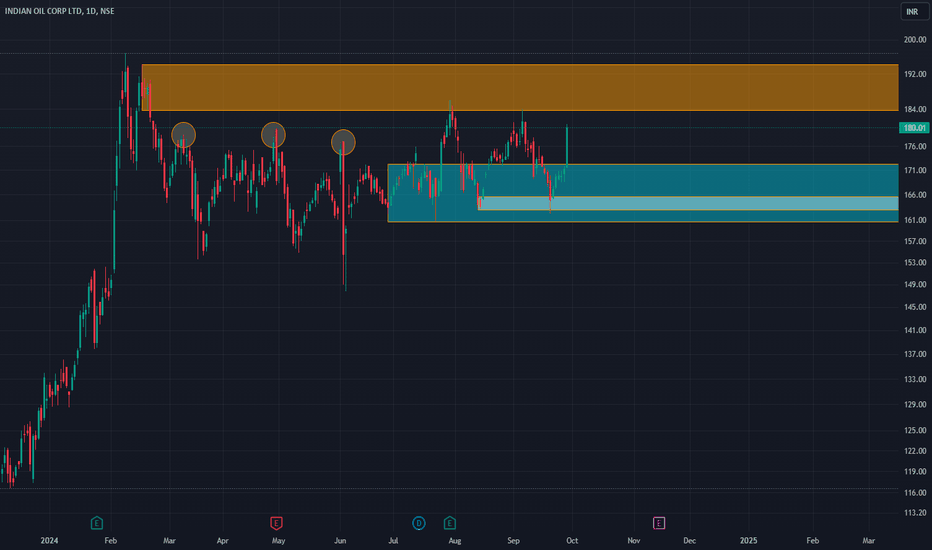The width and height of the screenshot is (932, 550).
Task: Click the 119.00 price axis label
Action: click(915, 472)
